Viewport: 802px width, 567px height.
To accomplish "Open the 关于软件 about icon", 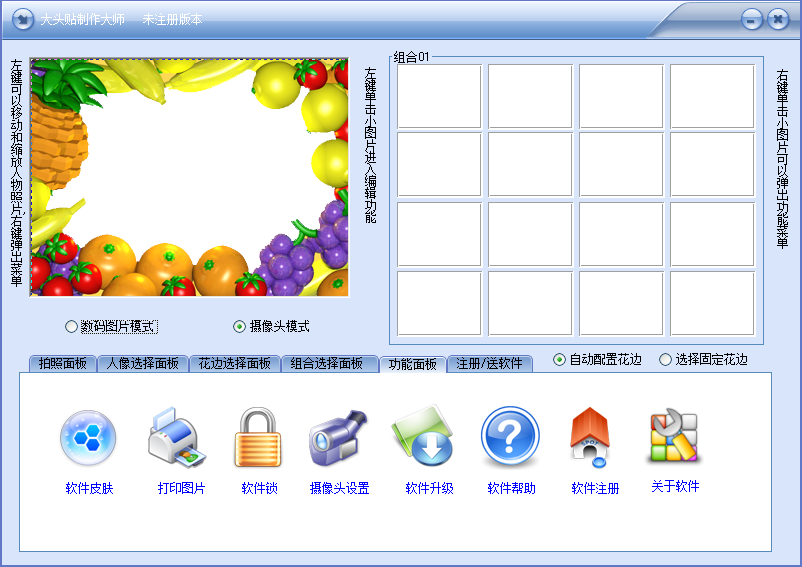I will tap(673, 437).
